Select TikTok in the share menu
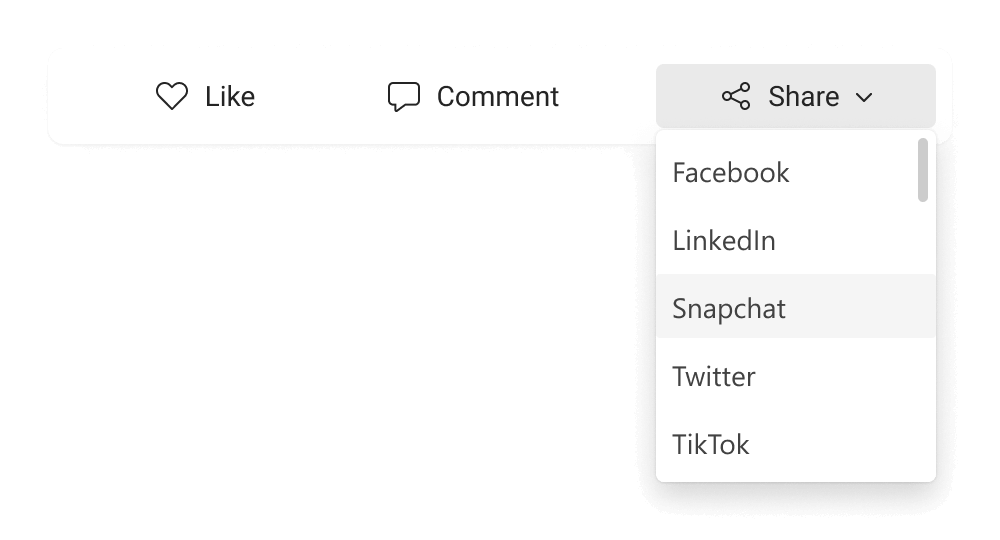This screenshot has height=540, width=1000. [x=711, y=445]
